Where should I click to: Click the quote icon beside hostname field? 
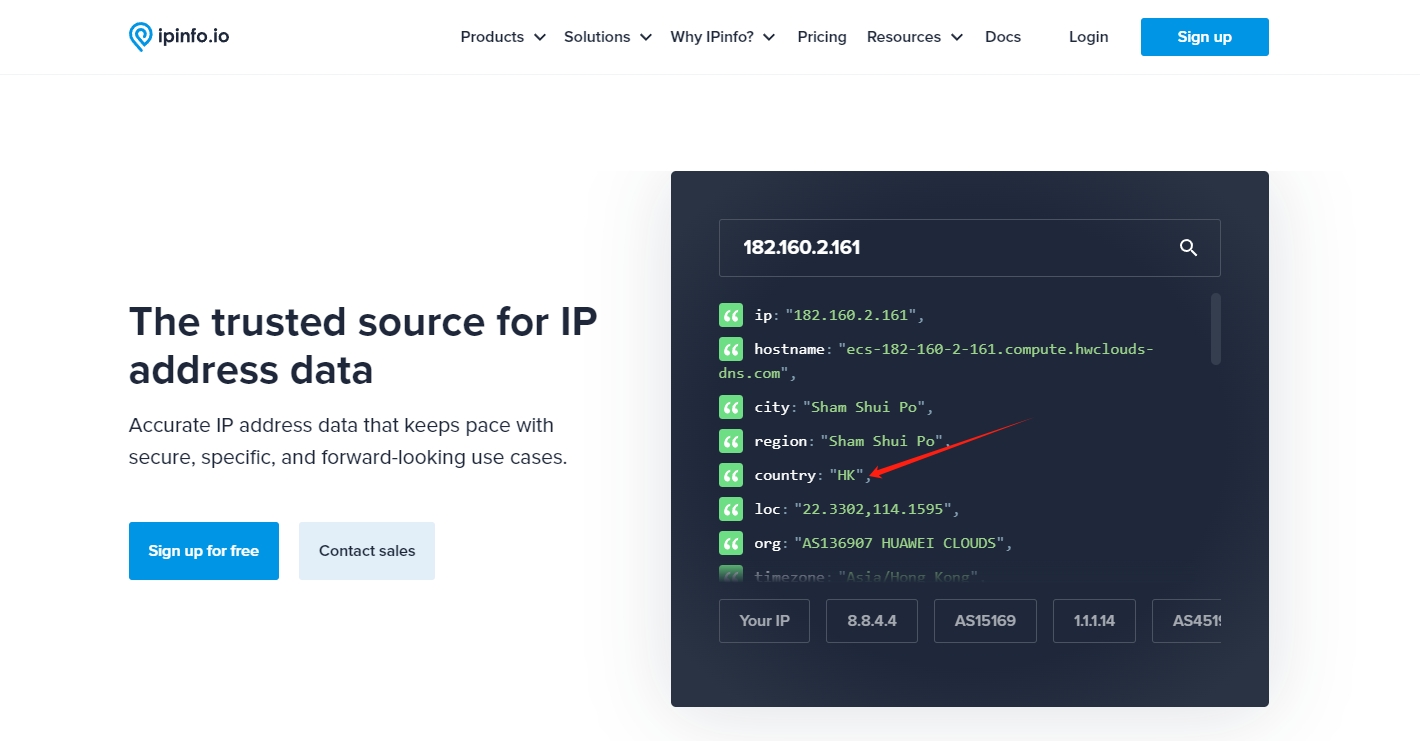731,349
